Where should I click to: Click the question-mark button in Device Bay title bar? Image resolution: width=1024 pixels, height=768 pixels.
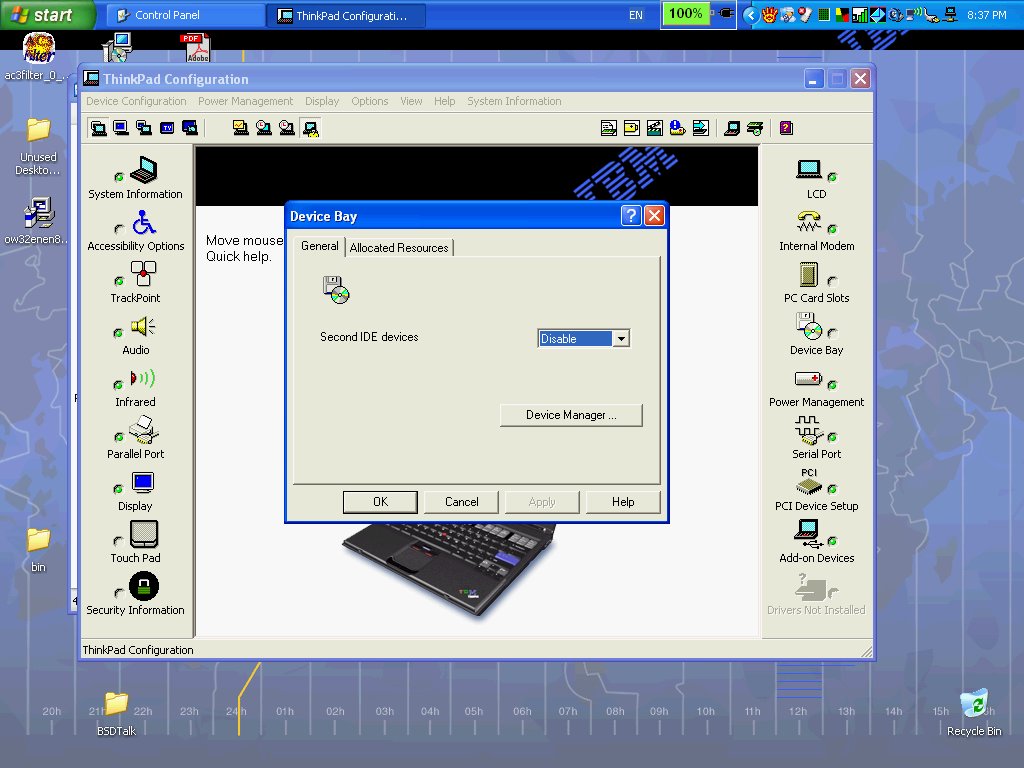coord(631,216)
